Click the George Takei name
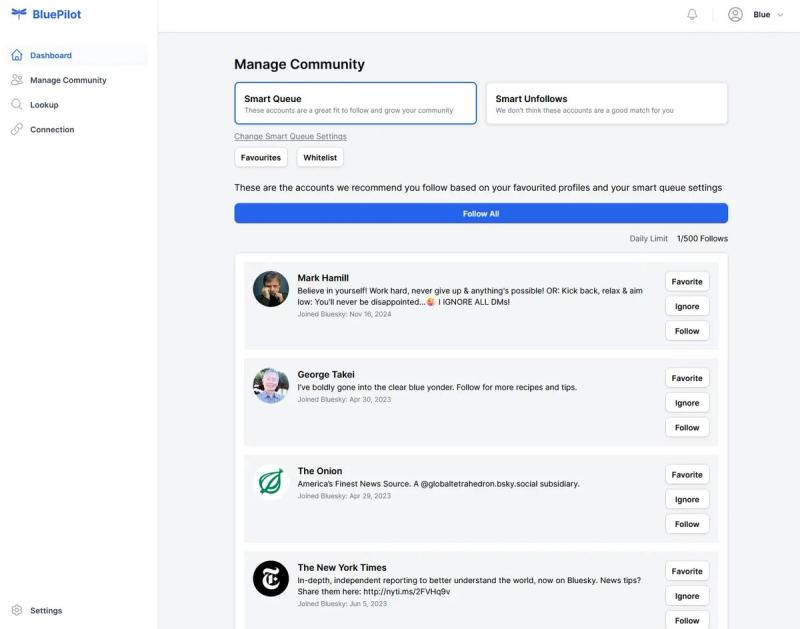Viewport: 800px width, 629px height. [326, 374]
